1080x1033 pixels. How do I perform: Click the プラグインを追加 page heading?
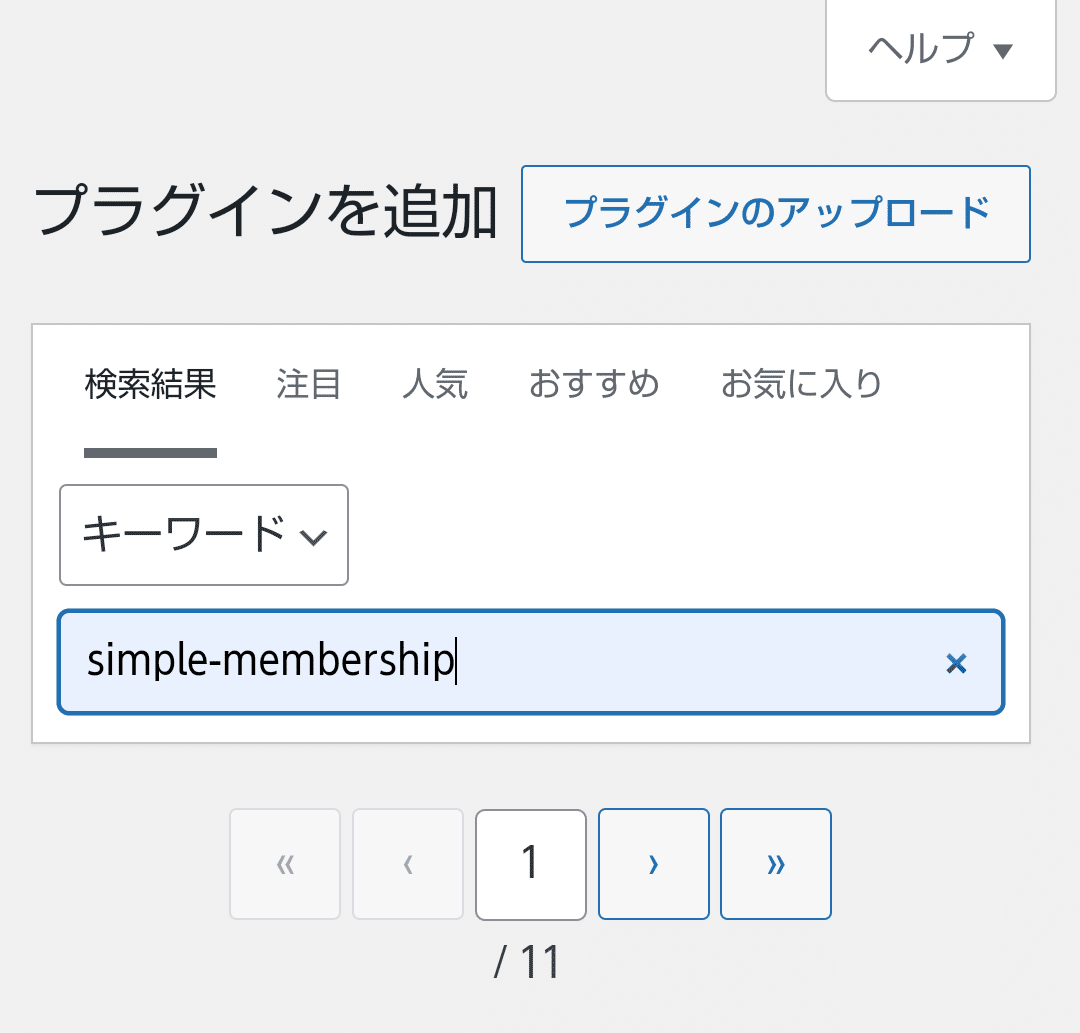pos(265,211)
